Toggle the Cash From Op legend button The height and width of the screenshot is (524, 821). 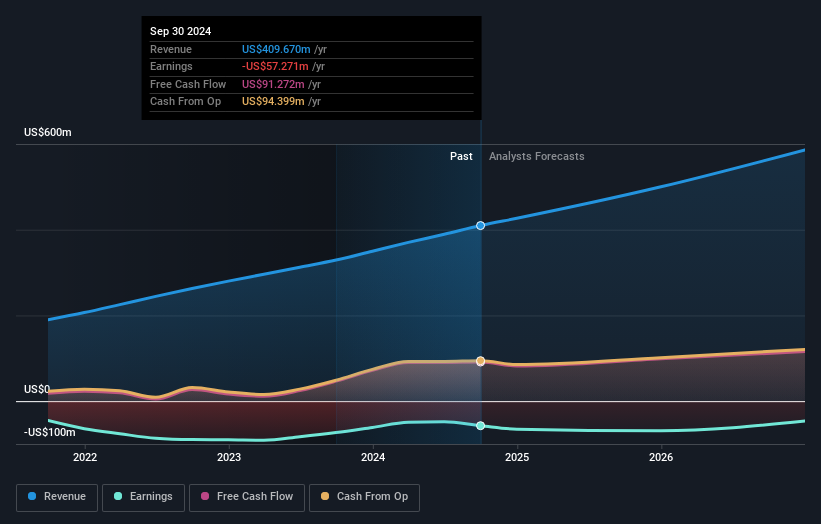[x=364, y=497]
